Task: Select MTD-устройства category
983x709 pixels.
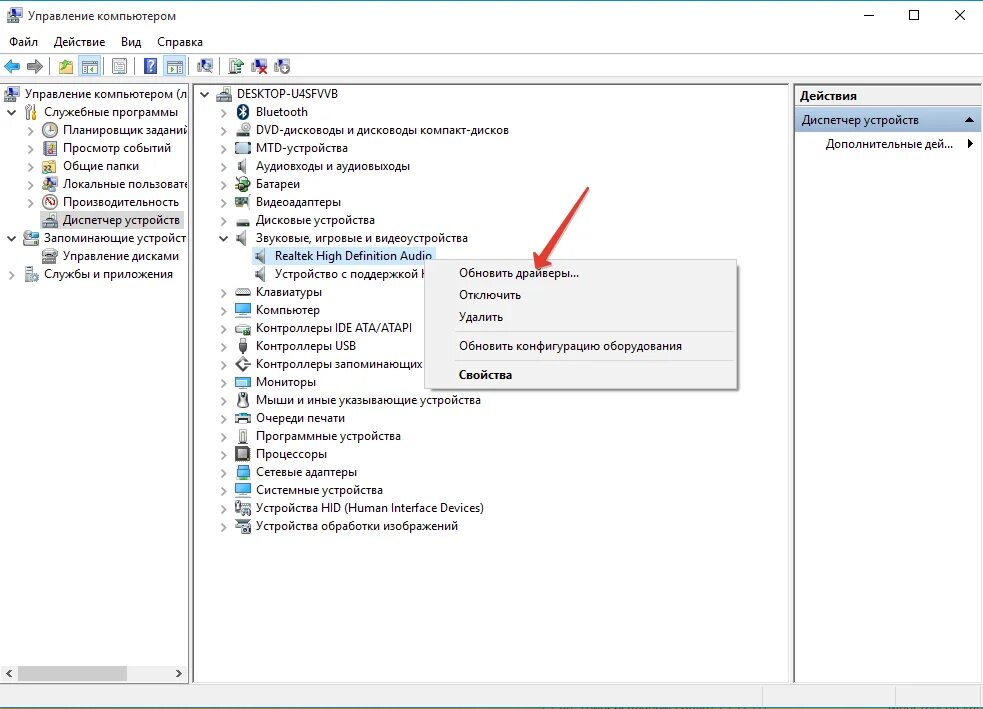Action: [302, 148]
